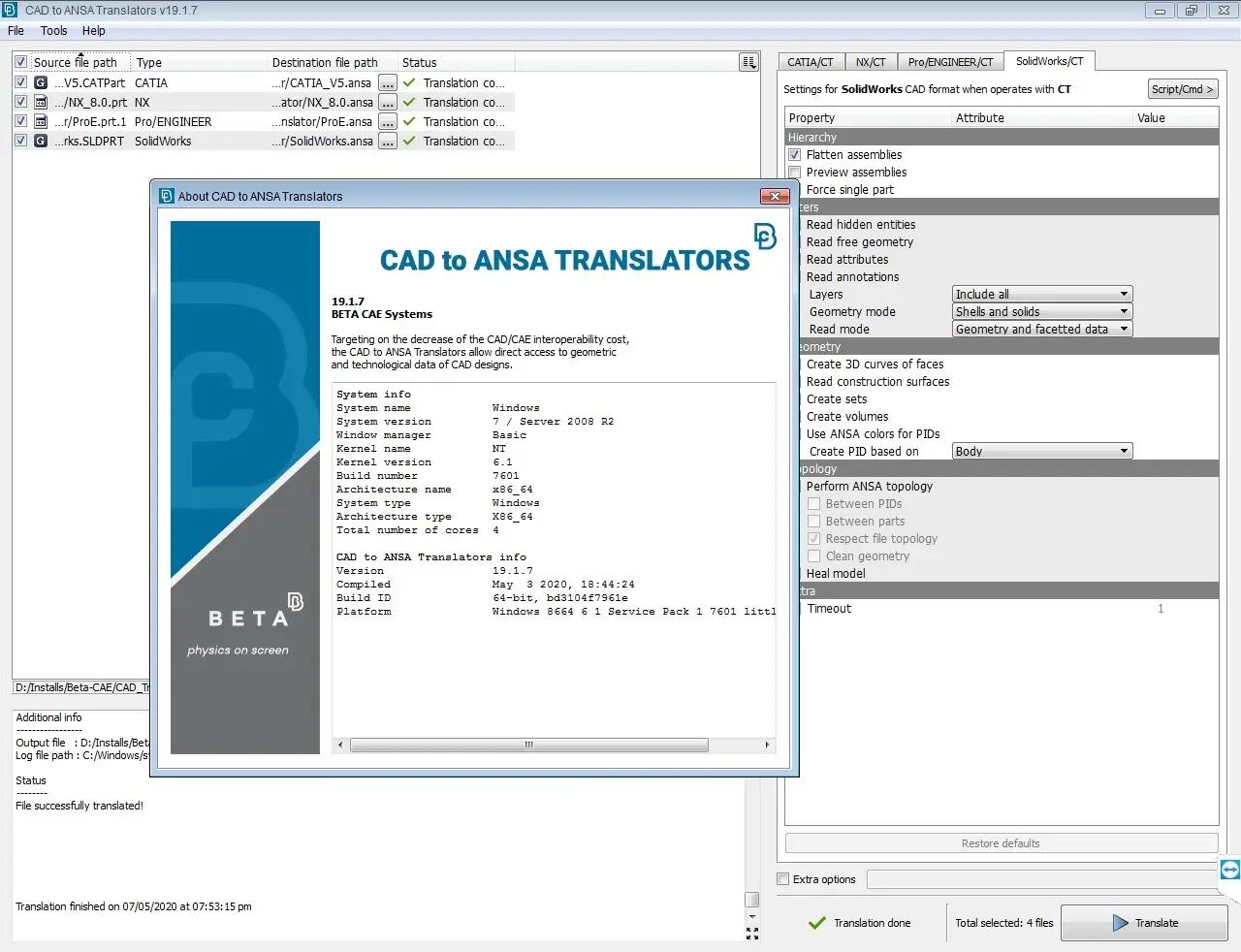Click the green status checkmark in the SolidWorks row
Image resolution: width=1241 pixels, height=952 pixels.
[x=409, y=142]
